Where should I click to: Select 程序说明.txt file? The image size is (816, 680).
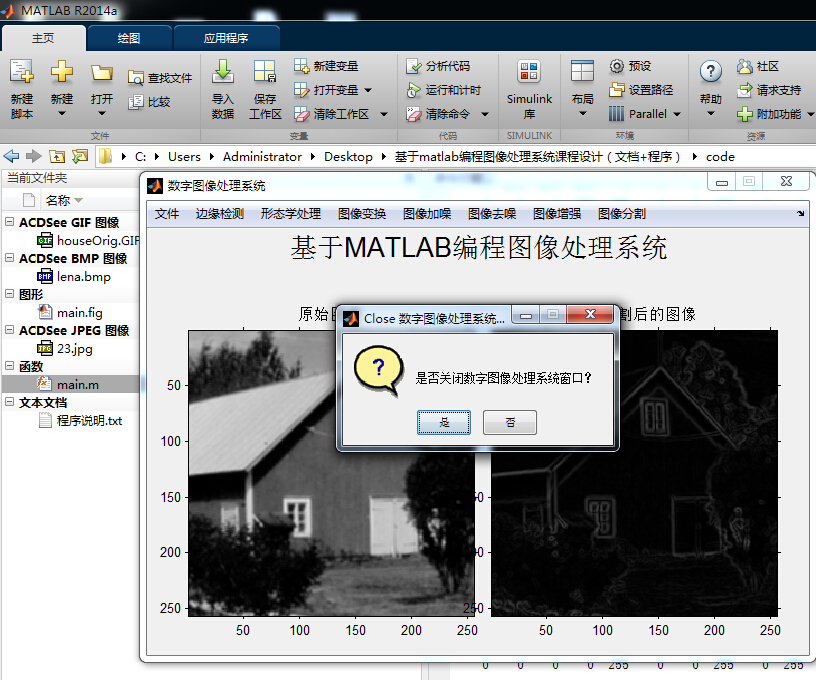80,420
